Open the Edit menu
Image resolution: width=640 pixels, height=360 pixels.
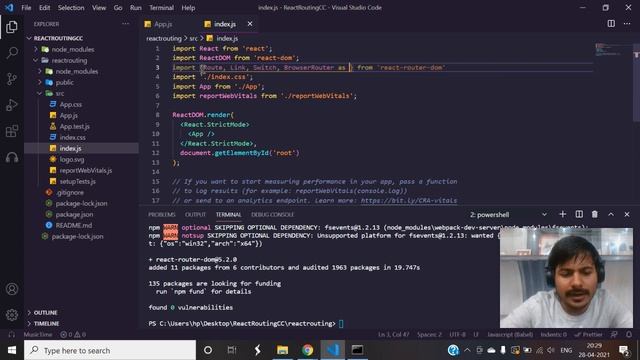(x=44, y=8)
